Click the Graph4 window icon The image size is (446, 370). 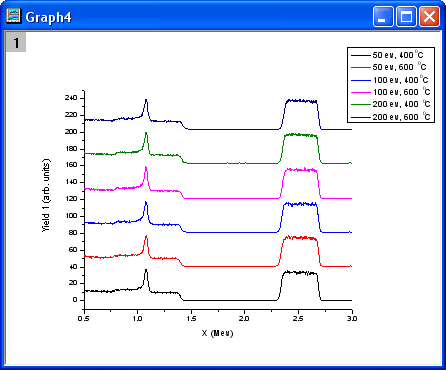tap(14, 16)
